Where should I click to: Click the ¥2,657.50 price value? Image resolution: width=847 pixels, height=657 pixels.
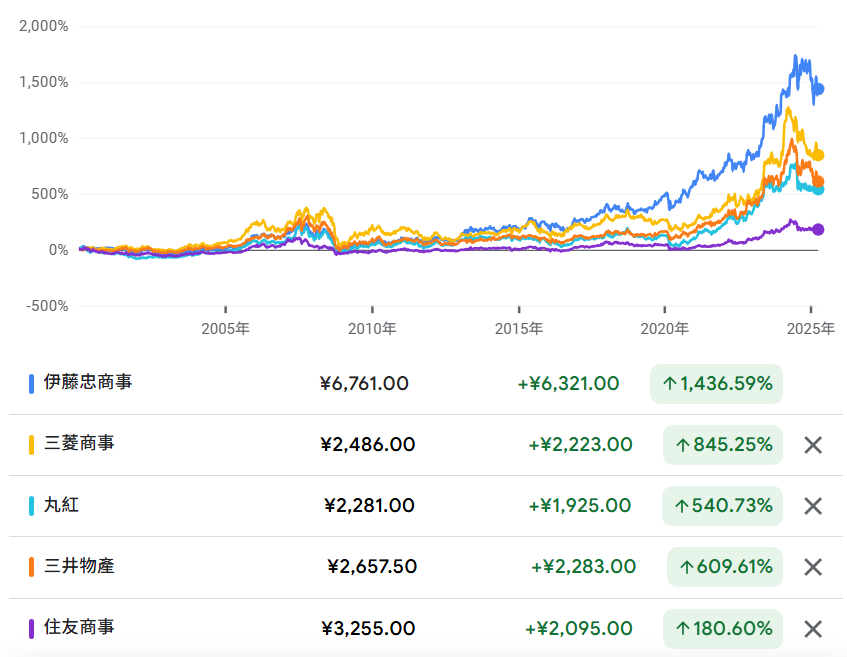click(372, 567)
